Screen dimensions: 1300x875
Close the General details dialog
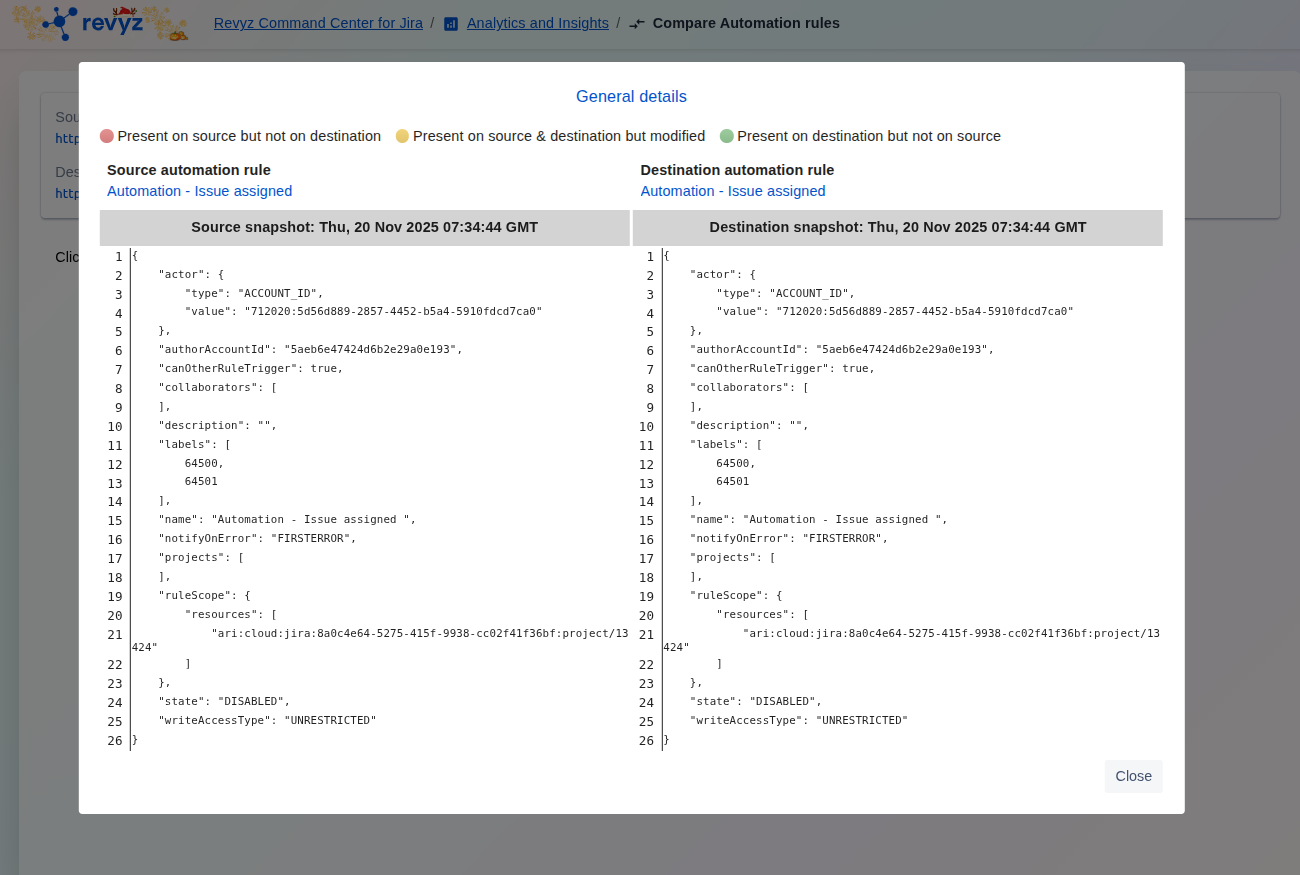point(1133,776)
